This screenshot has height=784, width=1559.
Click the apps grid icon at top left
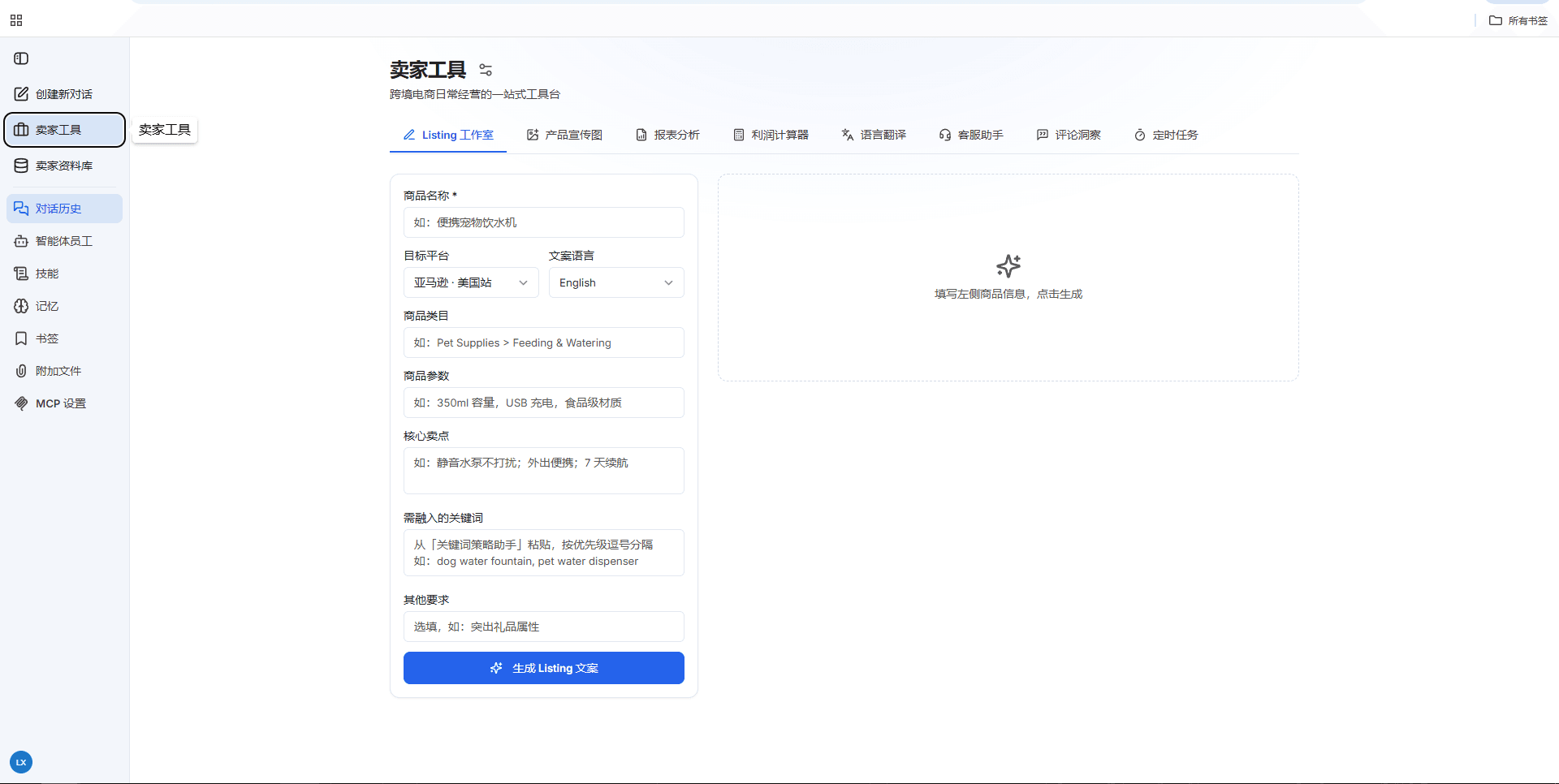pyautogui.click(x=16, y=20)
